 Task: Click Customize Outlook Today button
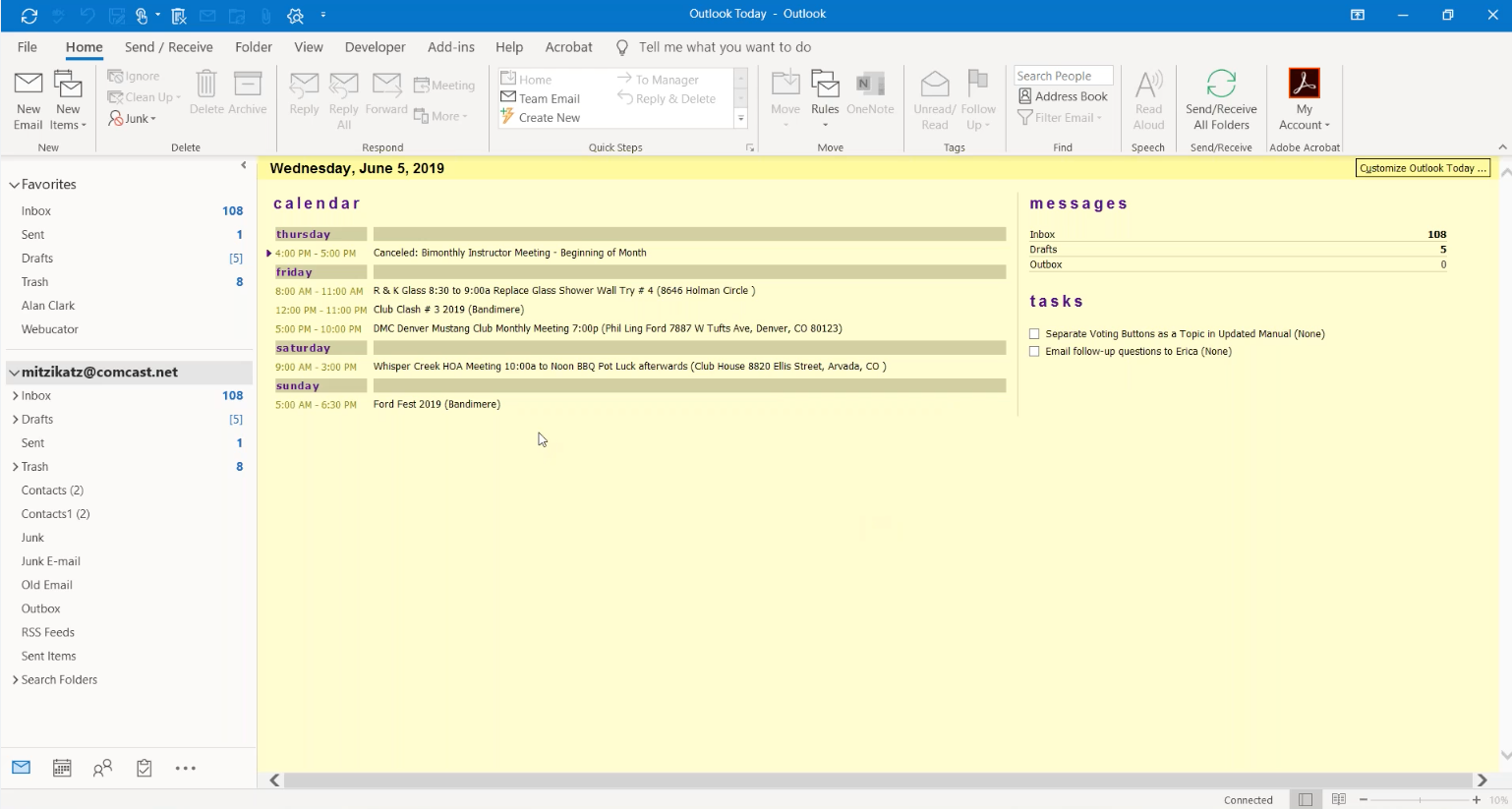pos(1423,167)
